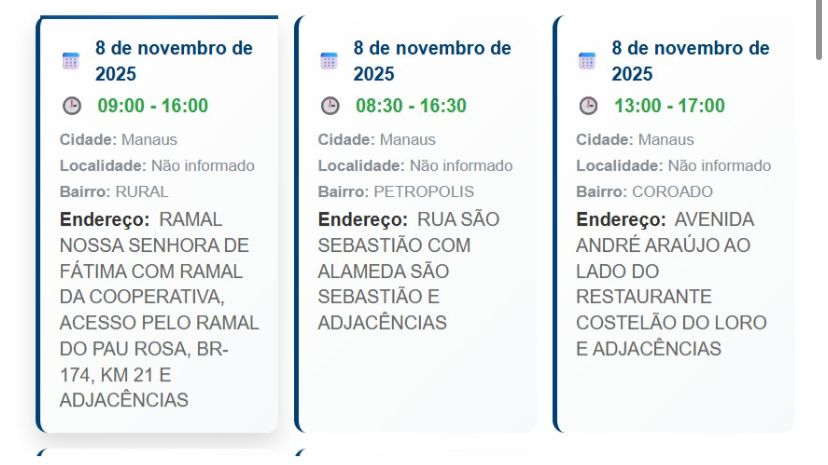Click the Avenida André Araújo address text
This screenshot has height=465, width=828.
(671, 284)
